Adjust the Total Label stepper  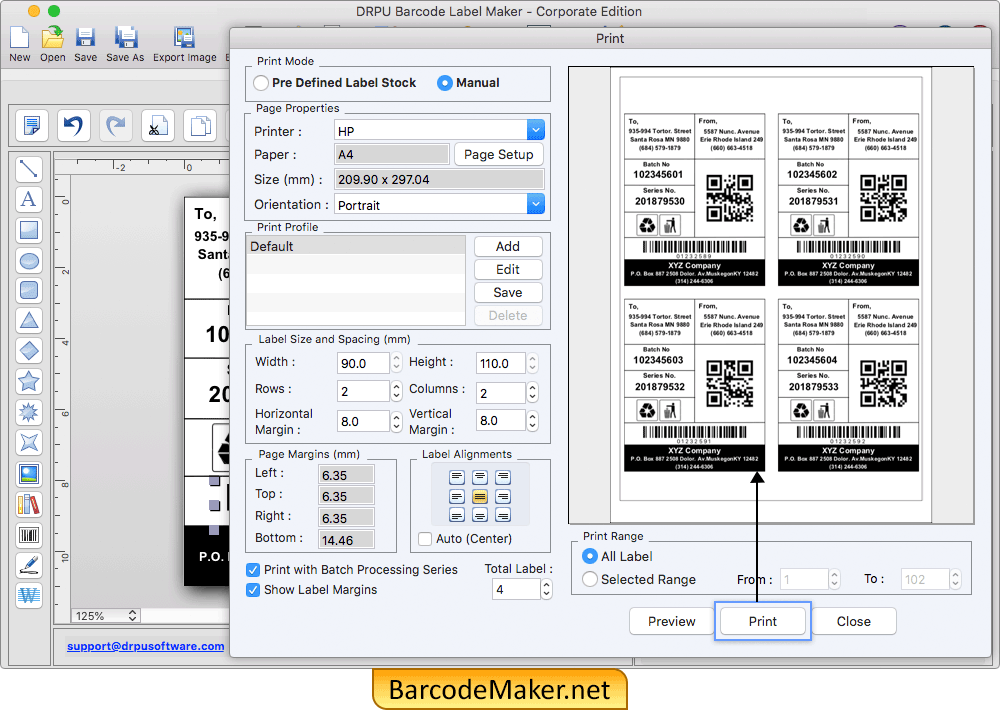547,589
